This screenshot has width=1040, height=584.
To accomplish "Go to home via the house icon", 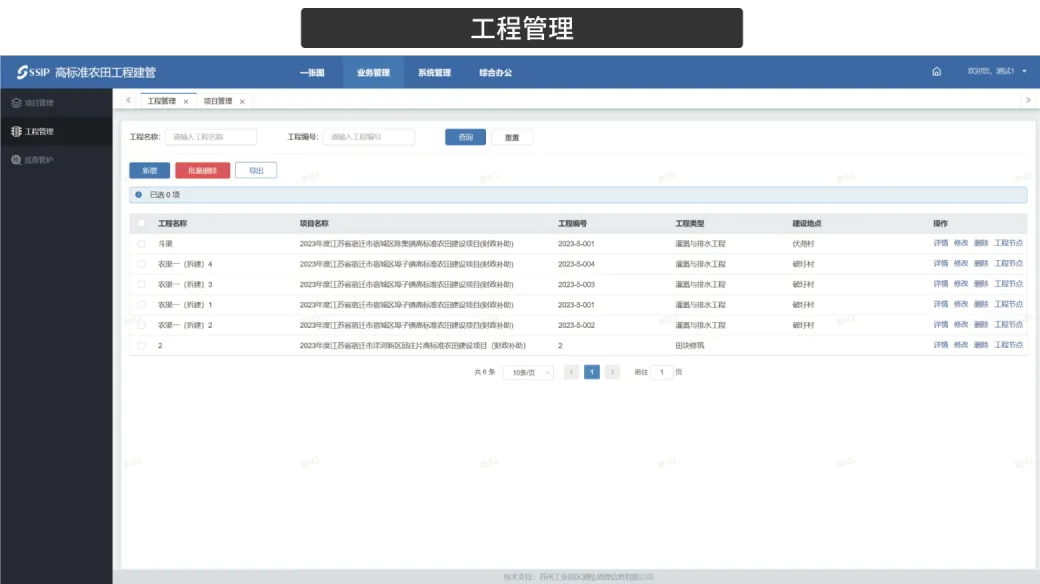I will coord(937,72).
